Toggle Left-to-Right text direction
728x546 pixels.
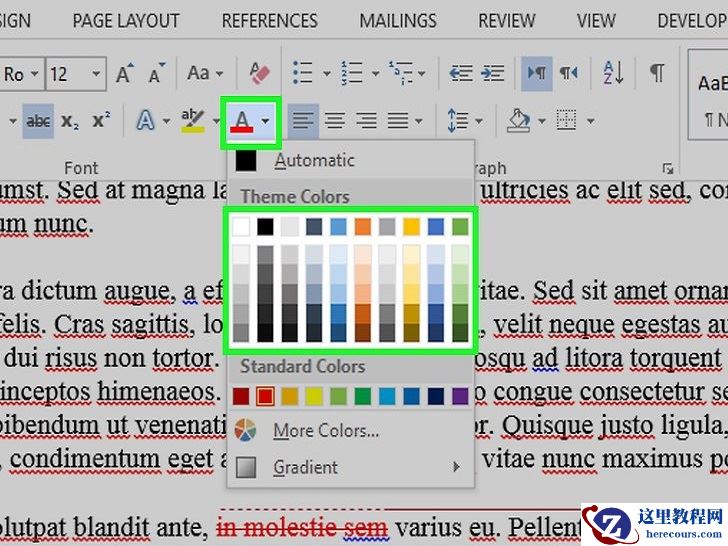click(x=537, y=73)
